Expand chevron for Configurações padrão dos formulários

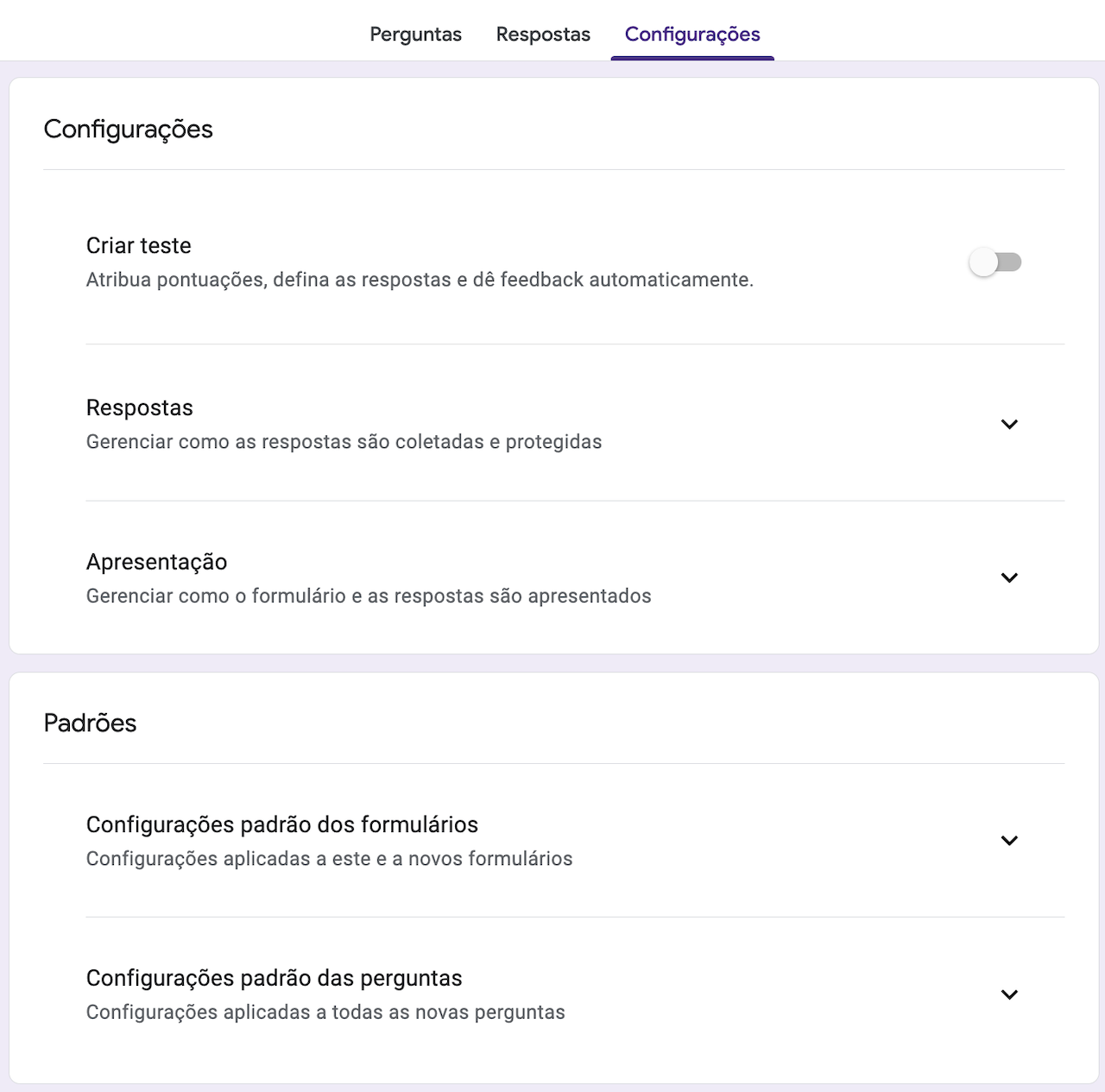point(1009,841)
